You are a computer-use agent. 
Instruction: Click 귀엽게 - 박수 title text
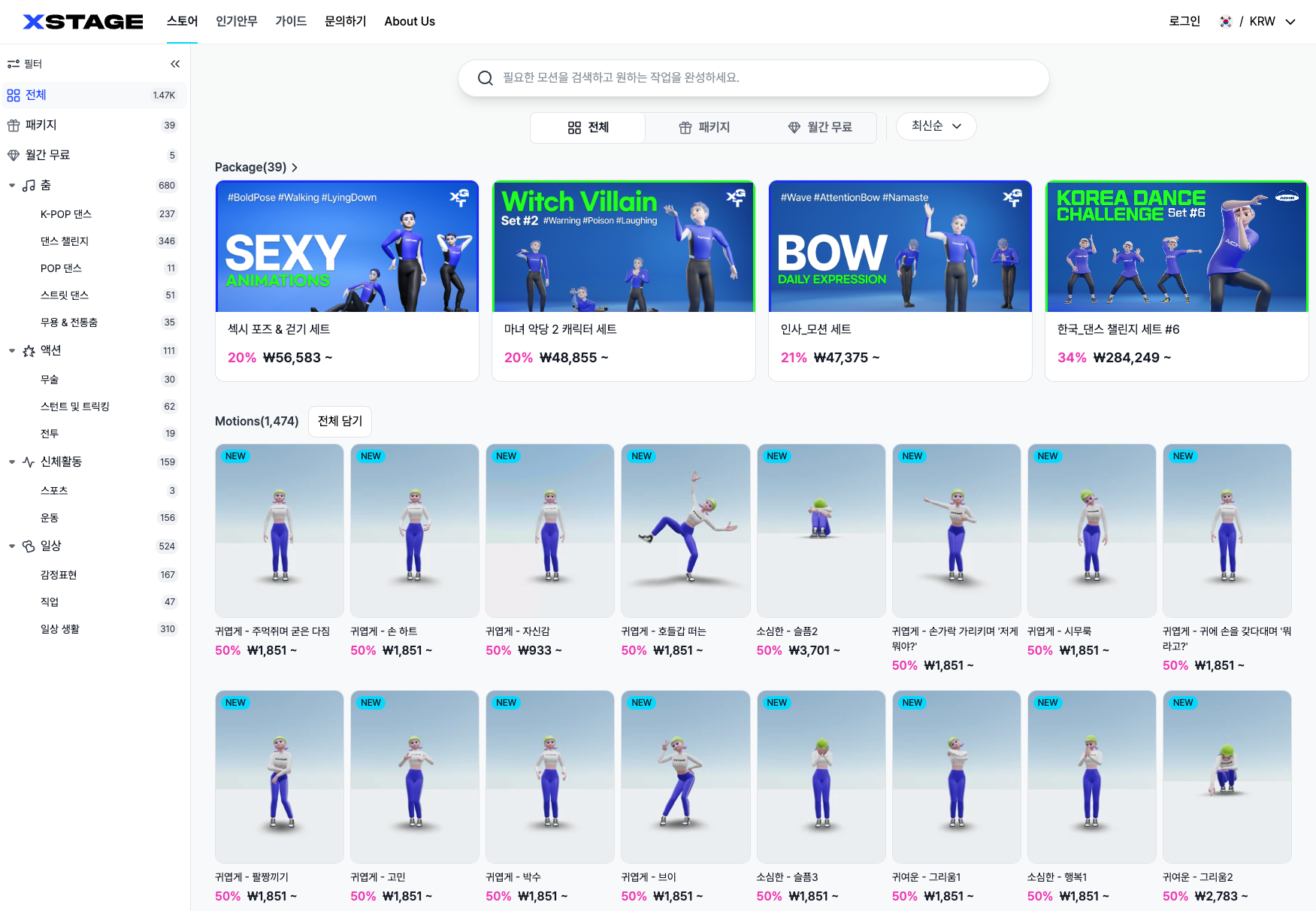[x=513, y=877]
